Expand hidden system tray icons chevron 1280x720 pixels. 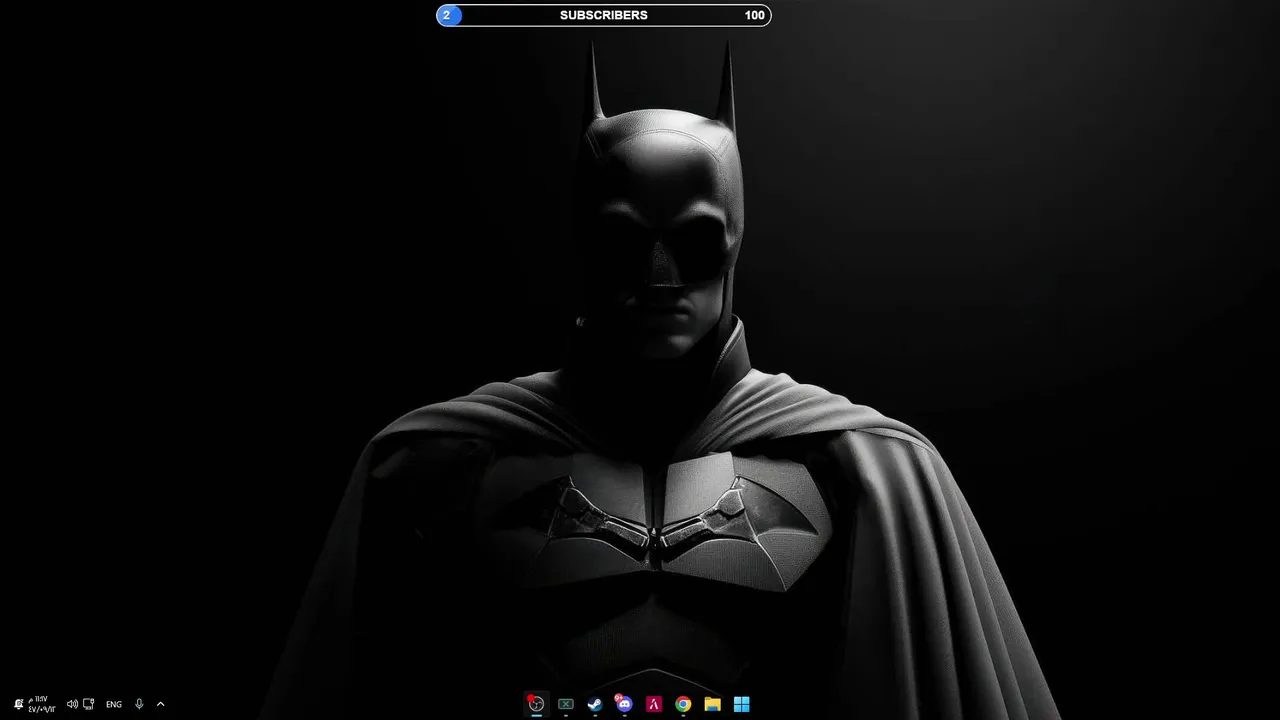[x=160, y=704]
